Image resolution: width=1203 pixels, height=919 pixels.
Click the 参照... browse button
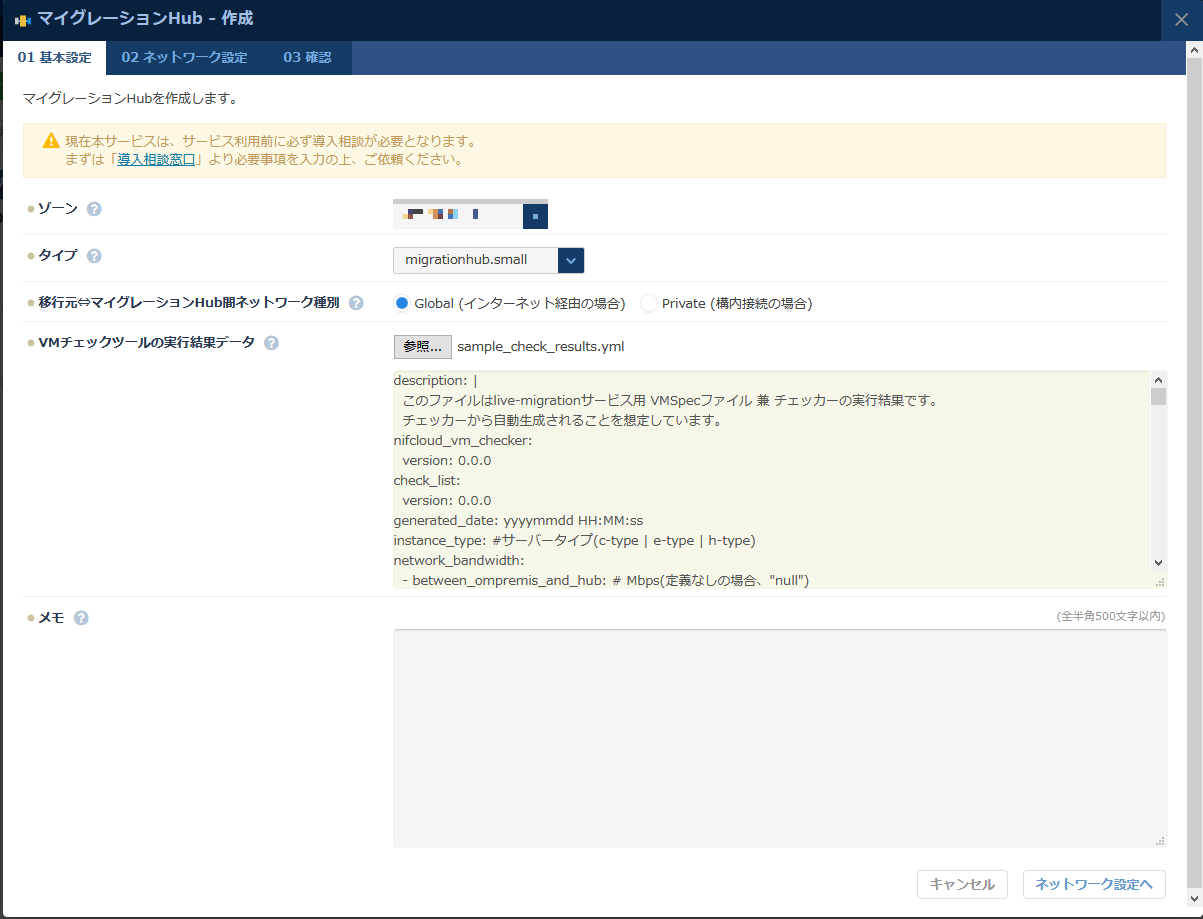[x=421, y=346]
